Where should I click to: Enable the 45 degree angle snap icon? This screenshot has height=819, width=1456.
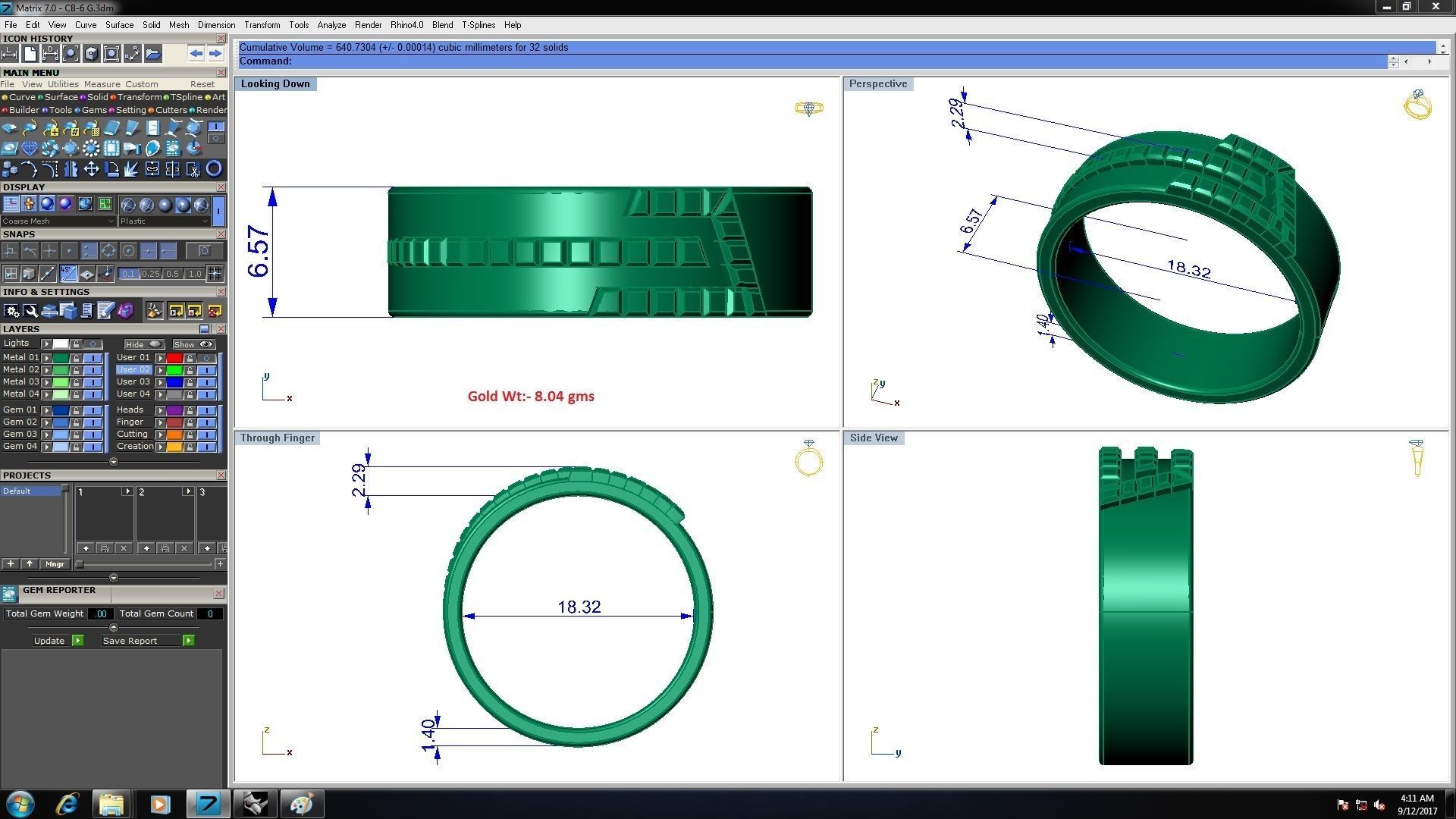coord(68,274)
